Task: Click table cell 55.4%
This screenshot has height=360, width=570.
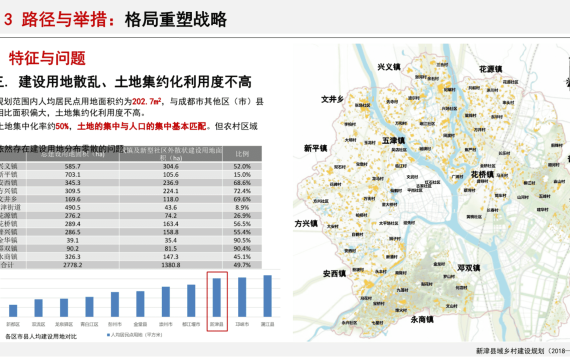Action: click(x=242, y=232)
